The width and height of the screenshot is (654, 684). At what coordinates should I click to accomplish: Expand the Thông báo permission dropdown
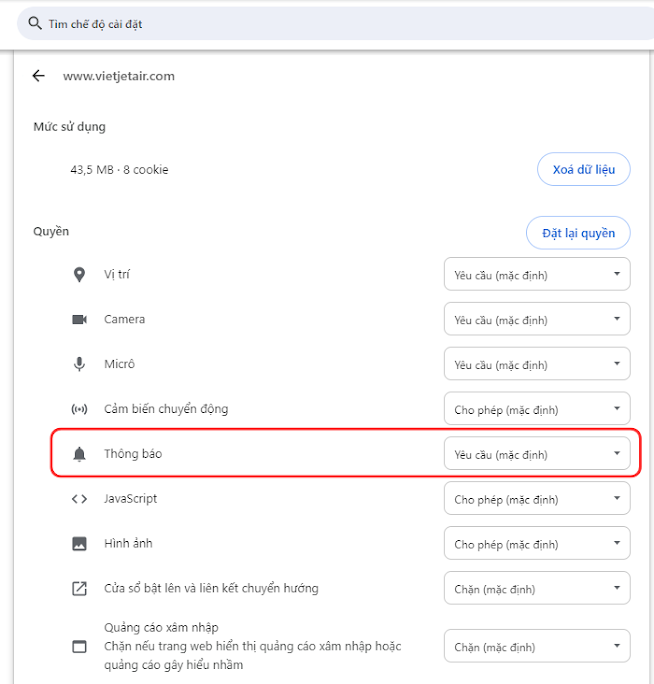537,453
